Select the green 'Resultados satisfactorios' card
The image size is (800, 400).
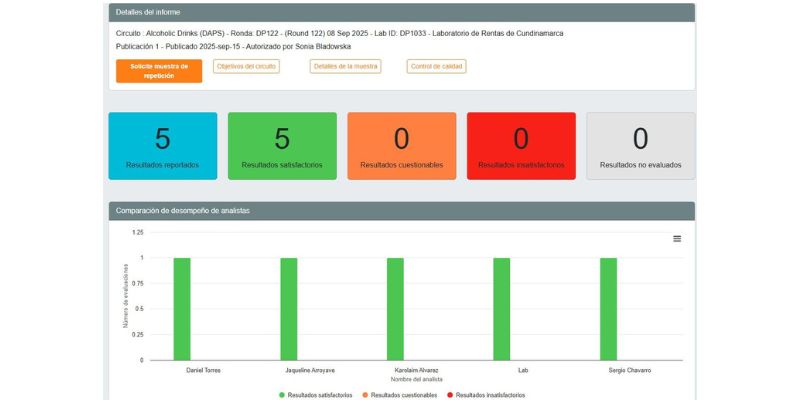[x=282, y=146]
